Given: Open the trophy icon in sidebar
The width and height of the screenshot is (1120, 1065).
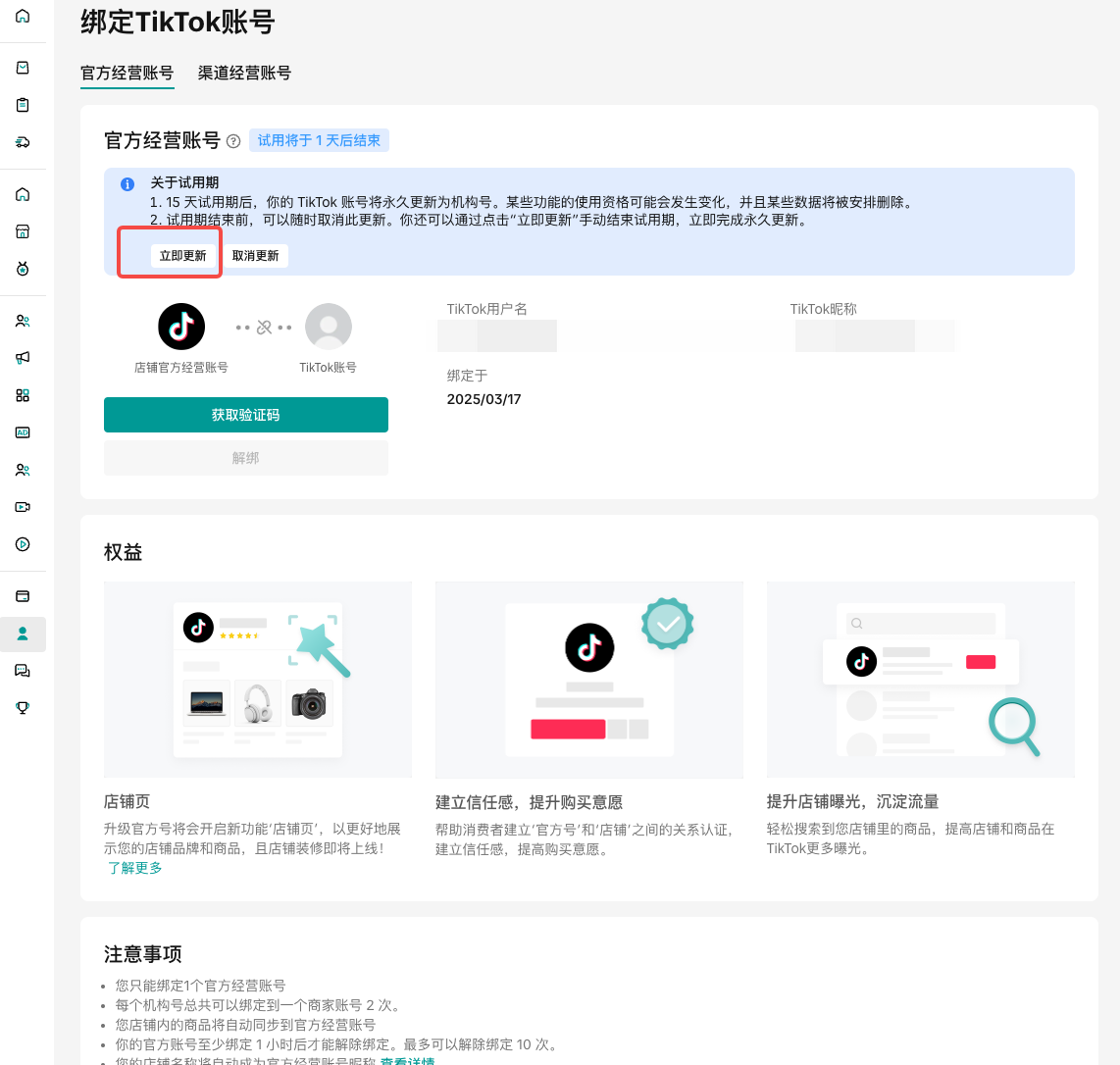Looking at the screenshot, I should tap(23, 707).
